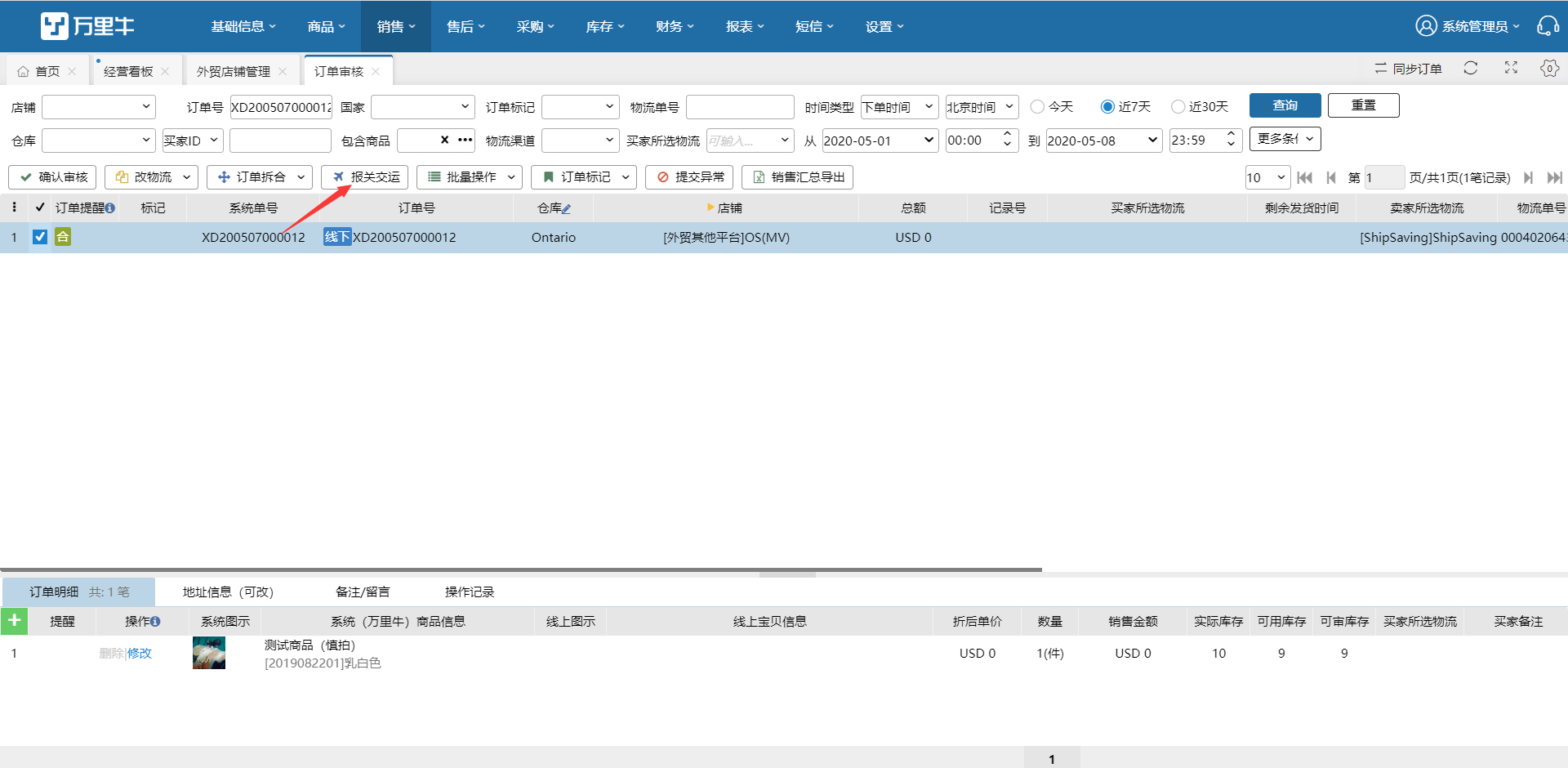The width and height of the screenshot is (1568, 768).
Task: Click the system admin user avatar icon
Action: coord(1426,26)
